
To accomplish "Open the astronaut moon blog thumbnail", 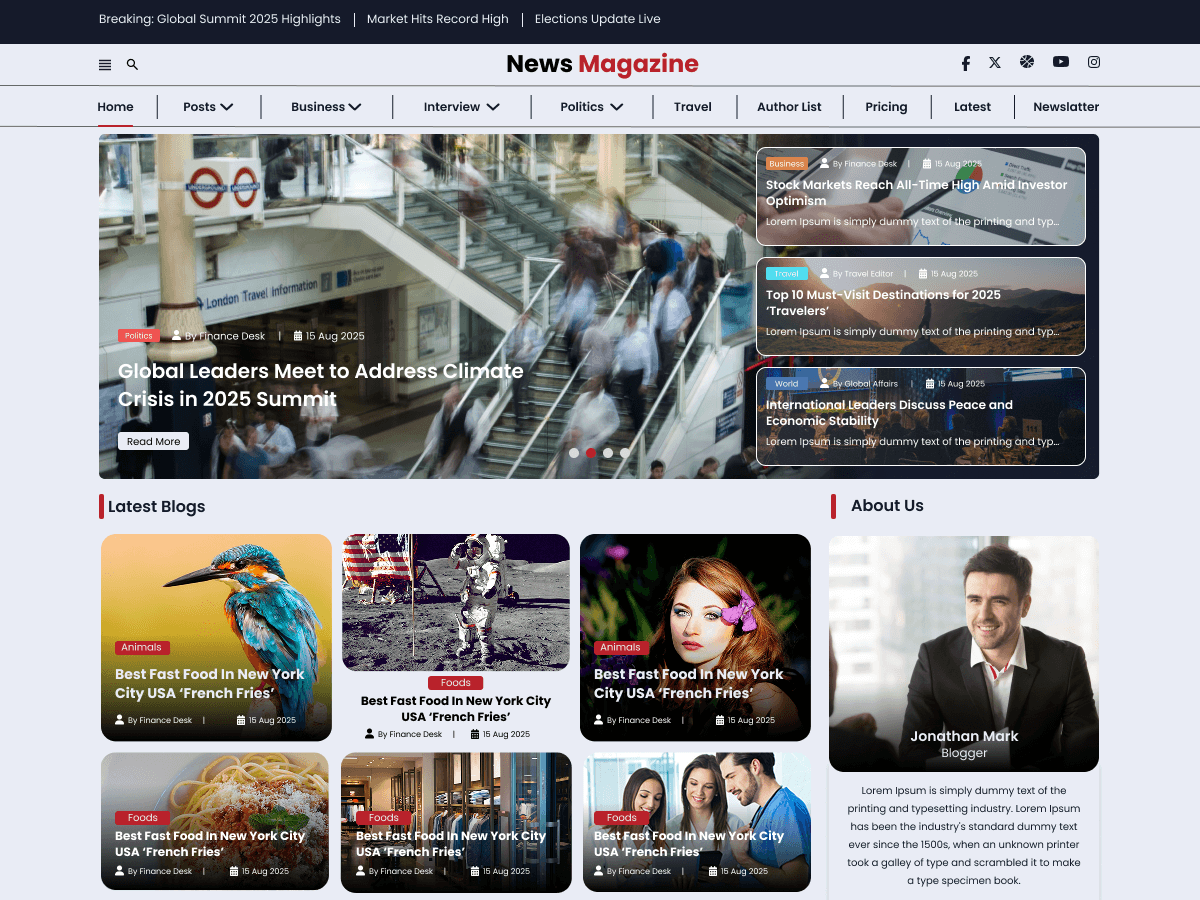I will (x=456, y=602).
